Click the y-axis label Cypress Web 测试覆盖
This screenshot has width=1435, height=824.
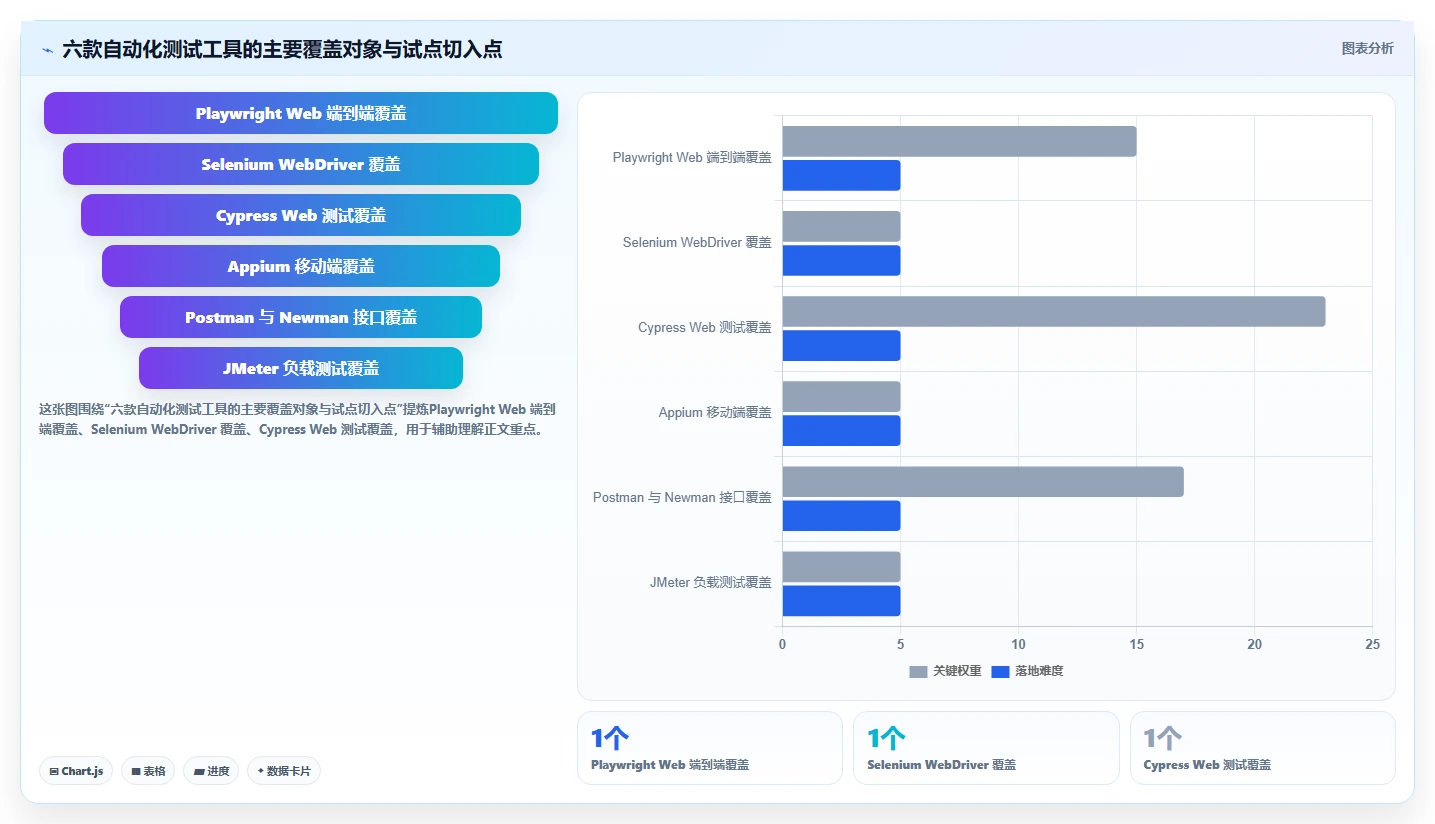pos(705,328)
